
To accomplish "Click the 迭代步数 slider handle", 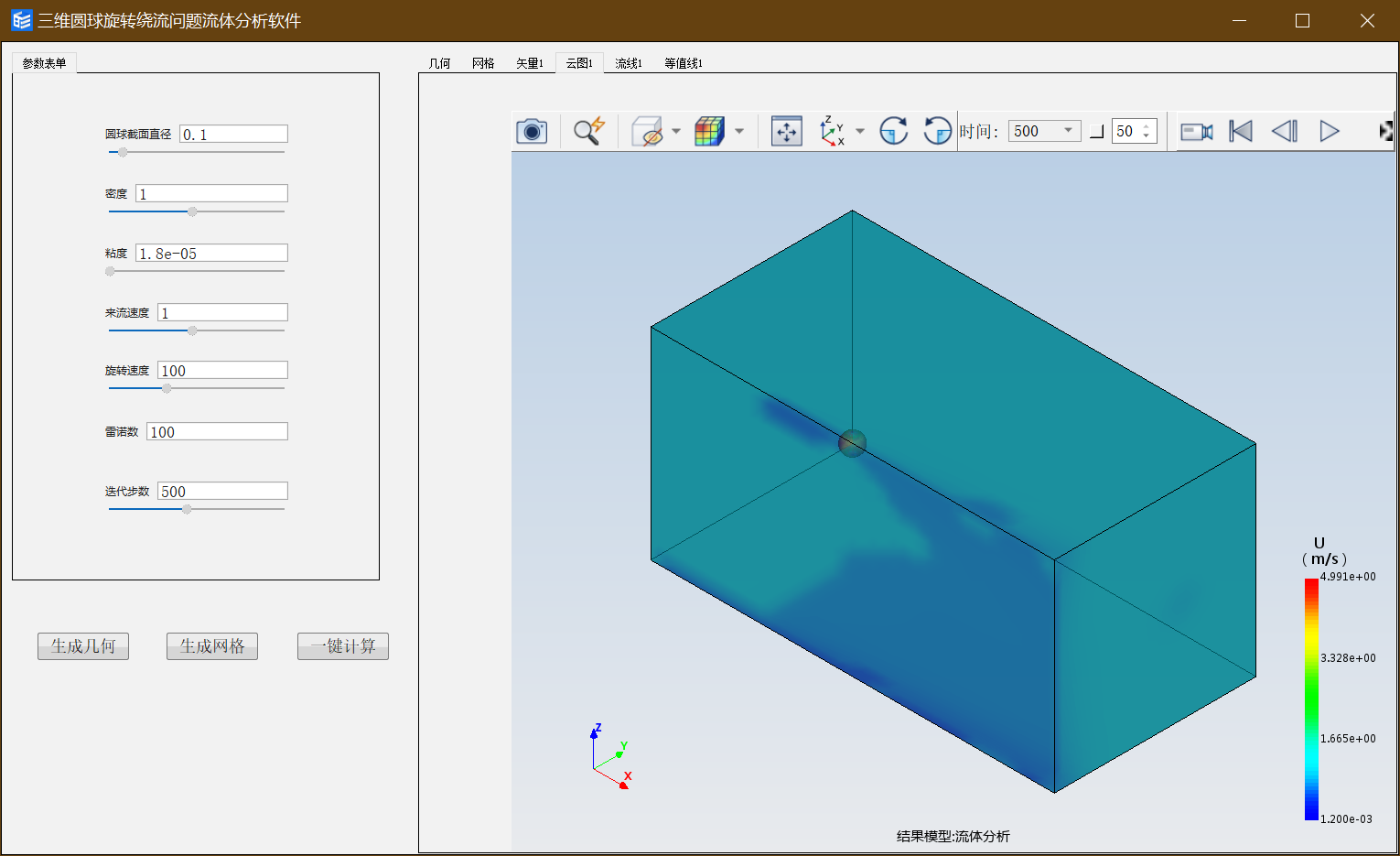I will (187, 510).
